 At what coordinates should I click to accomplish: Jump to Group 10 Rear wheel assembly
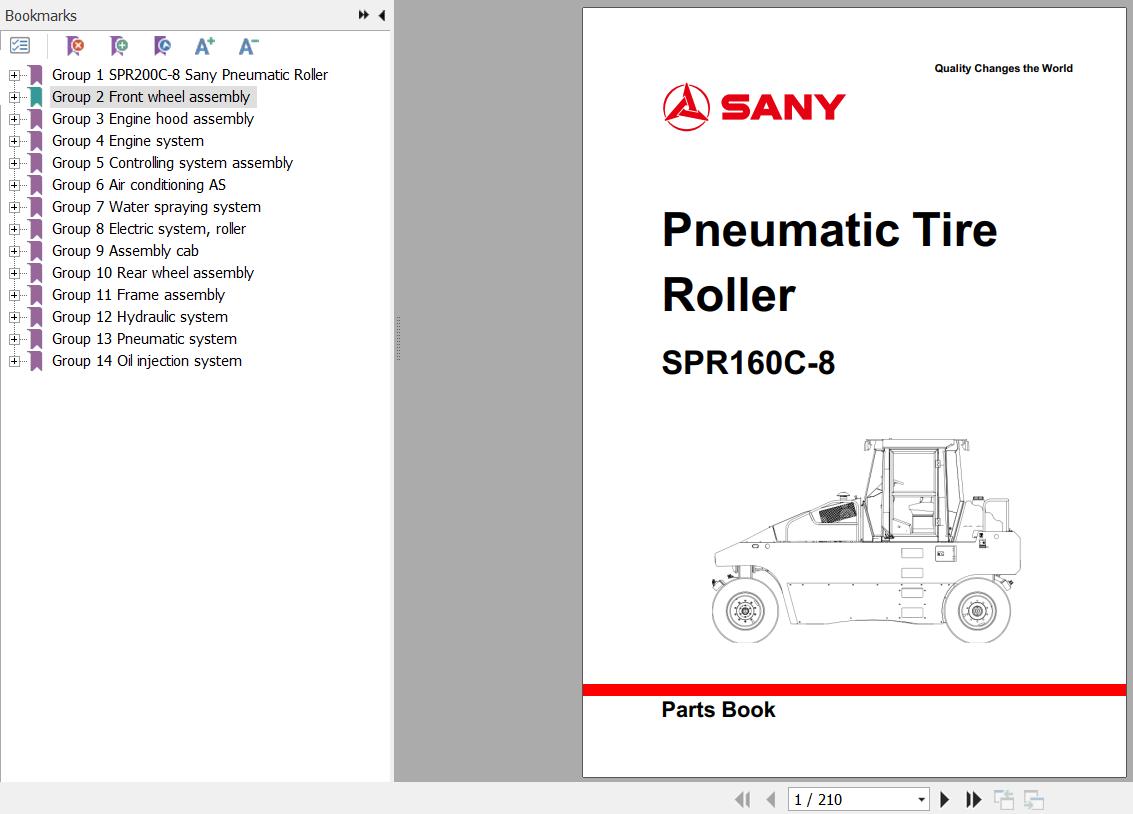tap(152, 273)
